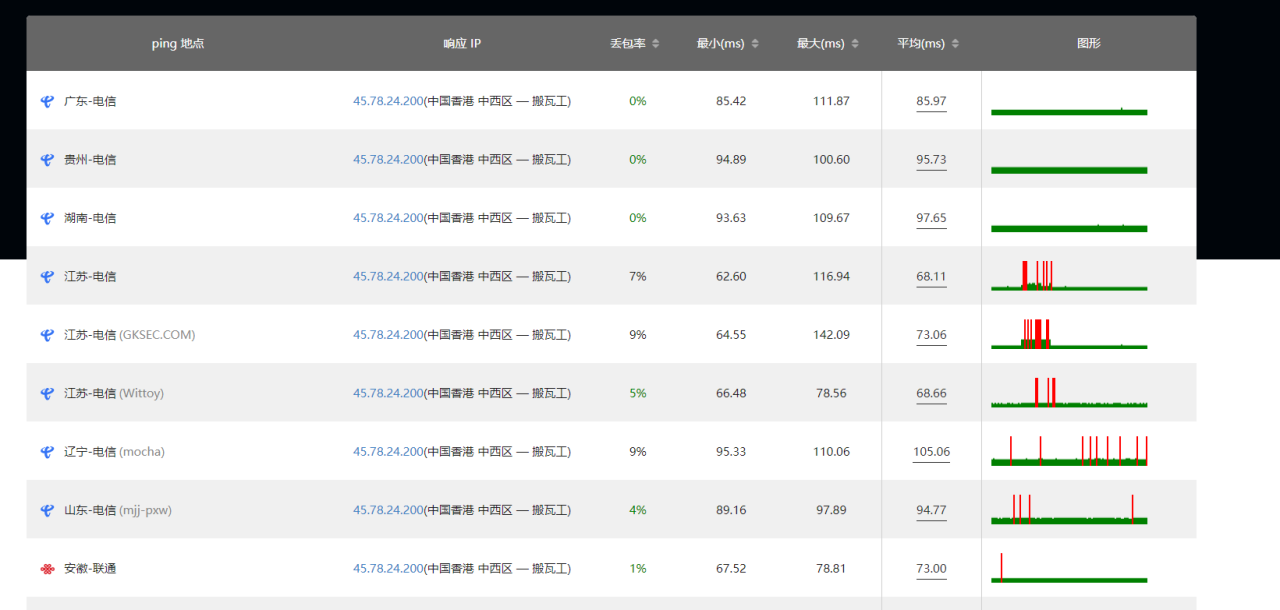Click the Telecom icon next to 山东-电信 (mjj-pxw)
This screenshot has height=610, width=1280.
47,510
